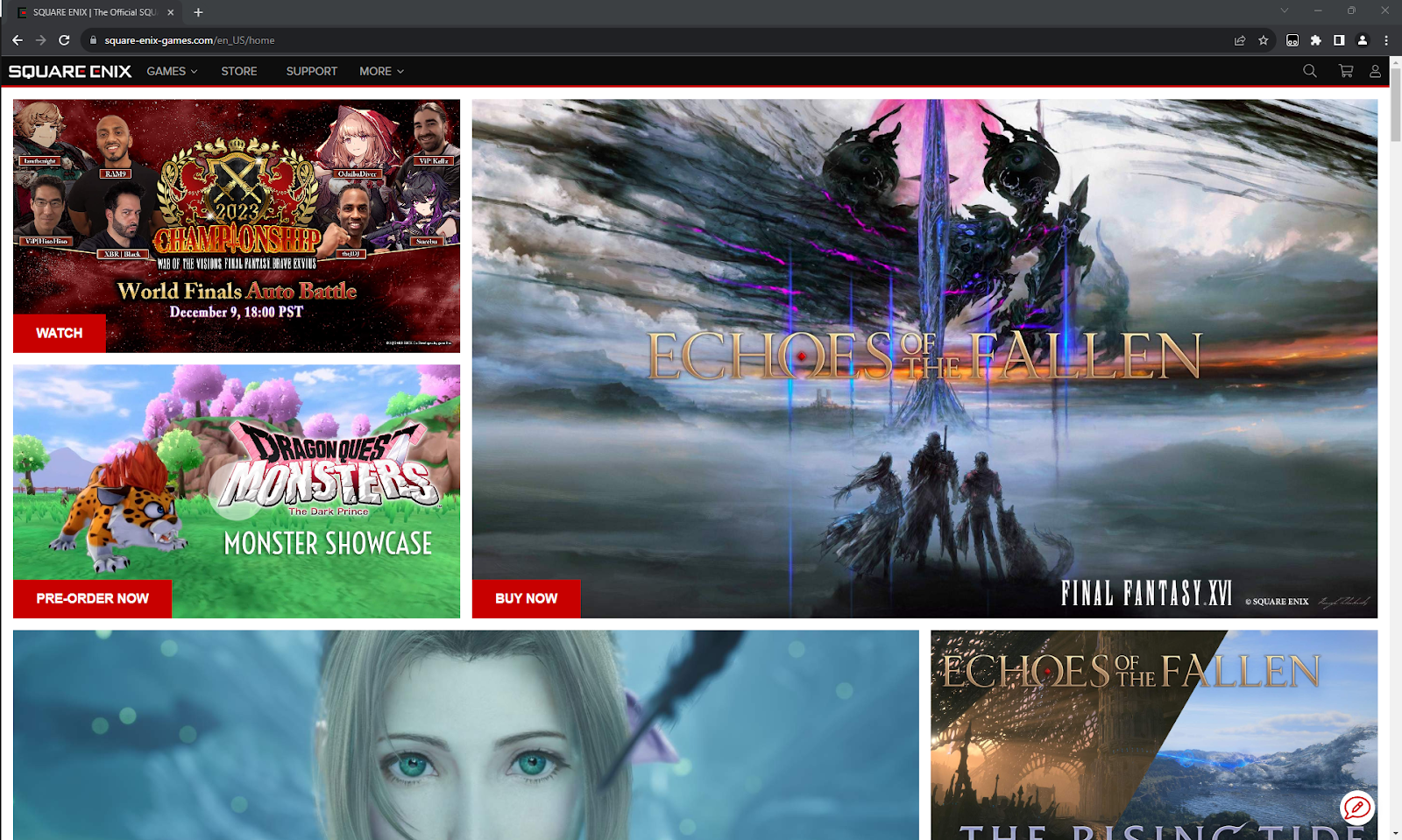This screenshot has height=840, width=1402.
Task: Click the browser forward arrow
Action: (x=40, y=40)
